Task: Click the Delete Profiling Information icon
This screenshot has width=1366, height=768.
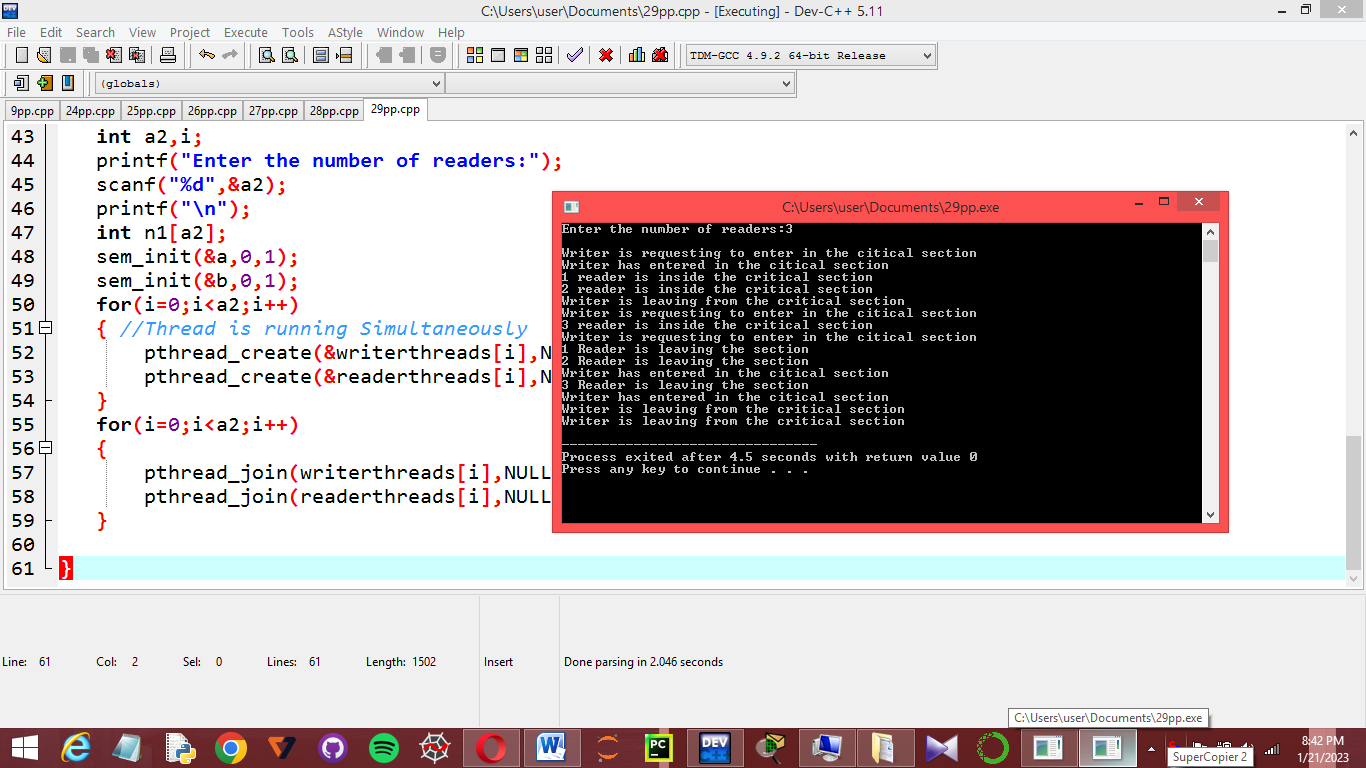Action: [660, 55]
